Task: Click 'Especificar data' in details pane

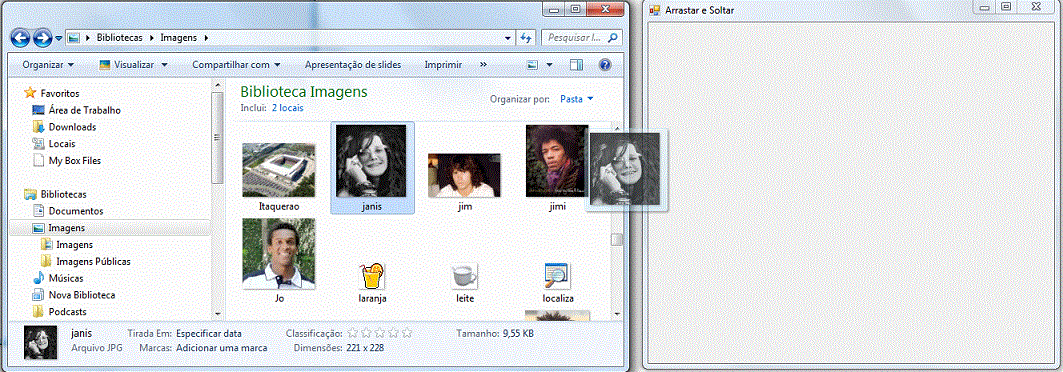Action: (209, 334)
